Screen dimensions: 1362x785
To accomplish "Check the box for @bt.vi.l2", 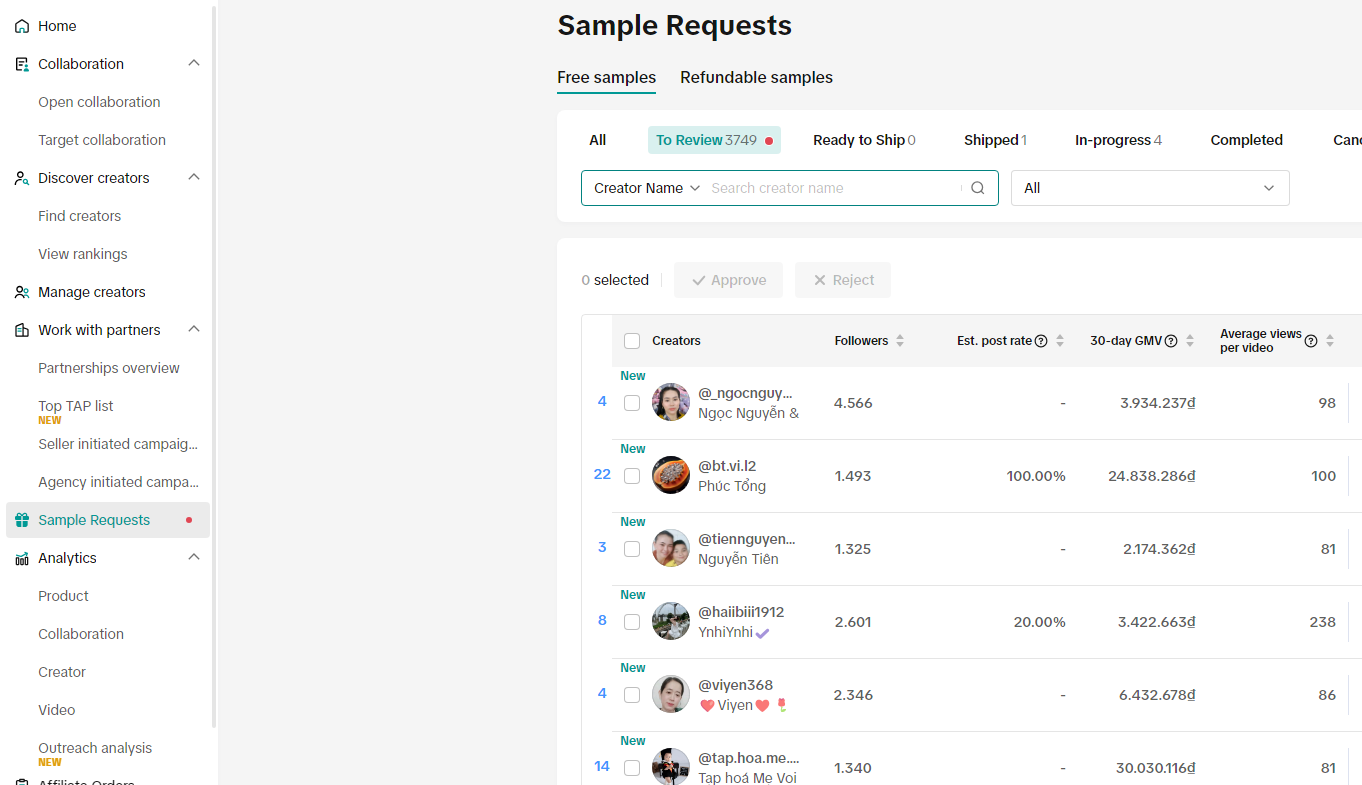I will pos(632,476).
